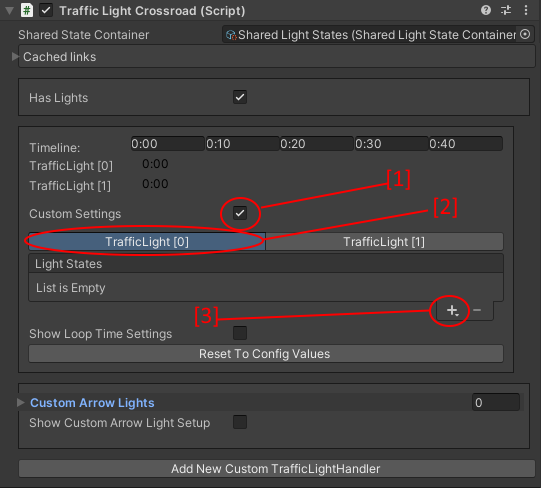The width and height of the screenshot is (541, 488).
Task: Click Reset To Config Values button
Action: click(x=266, y=354)
